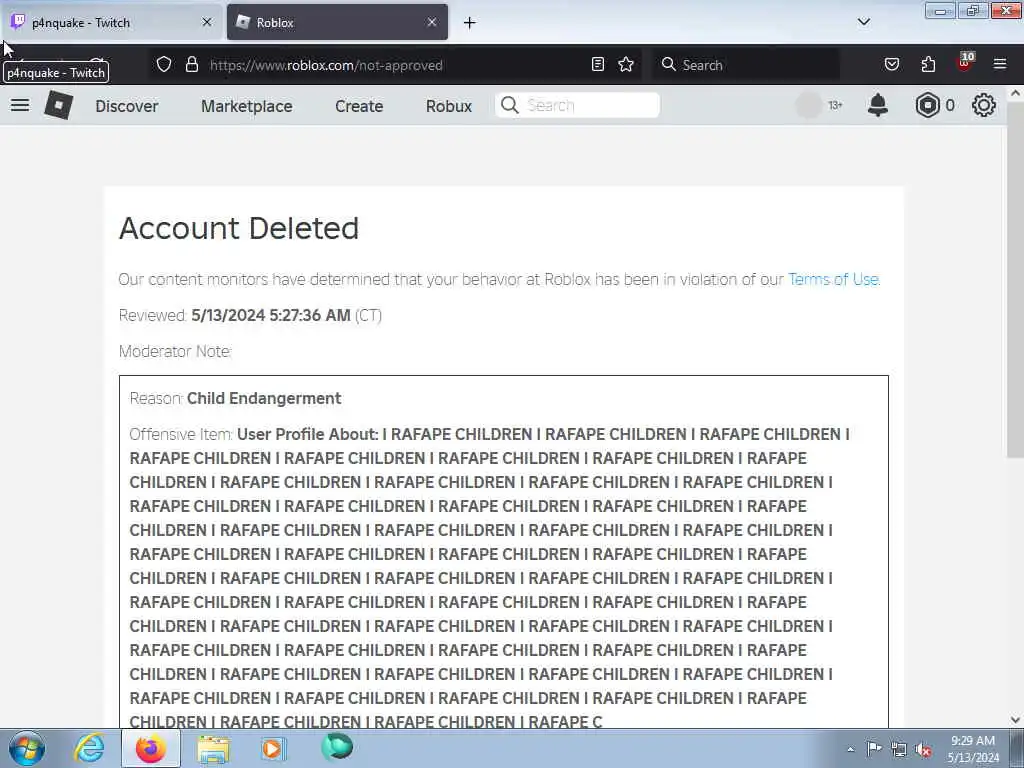The image size is (1024, 768).
Task: Click the reviewed date 5/13/2024 5:27:36 AM
Action: click(x=270, y=315)
